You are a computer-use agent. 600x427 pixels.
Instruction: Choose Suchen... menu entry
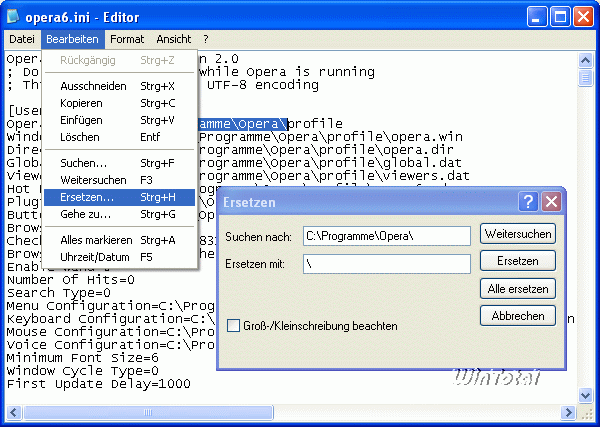click(x=119, y=163)
